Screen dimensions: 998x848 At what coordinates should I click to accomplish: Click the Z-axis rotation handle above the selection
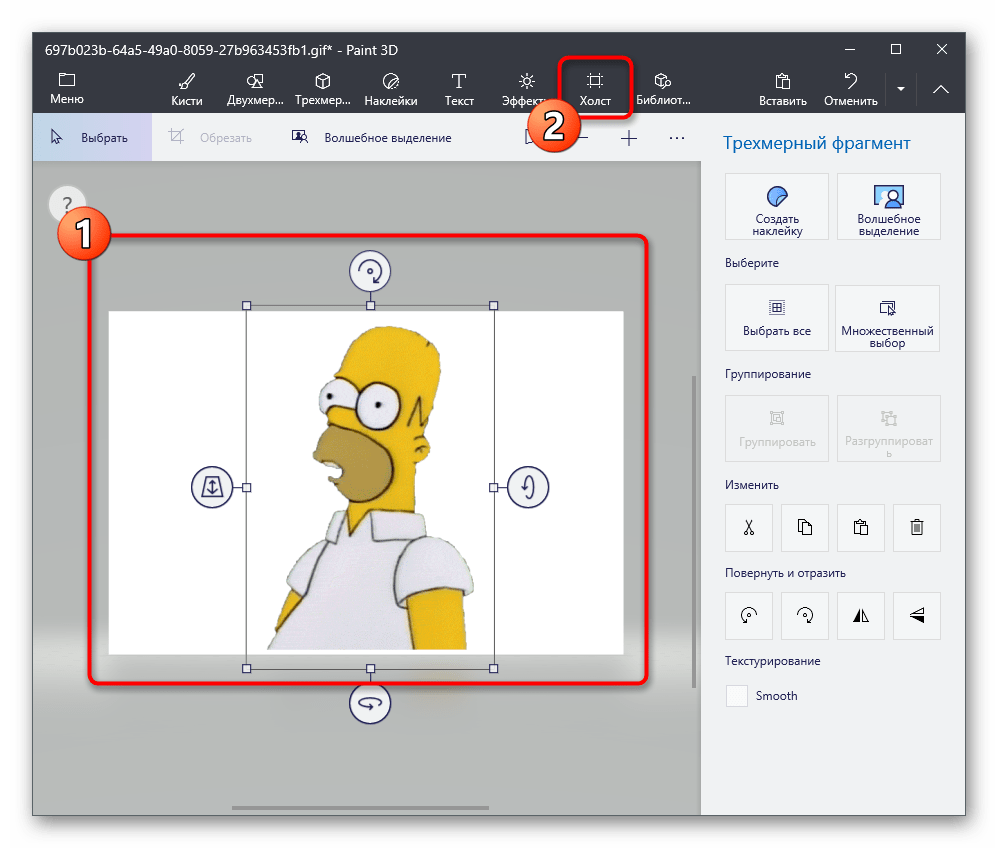click(x=370, y=270)
